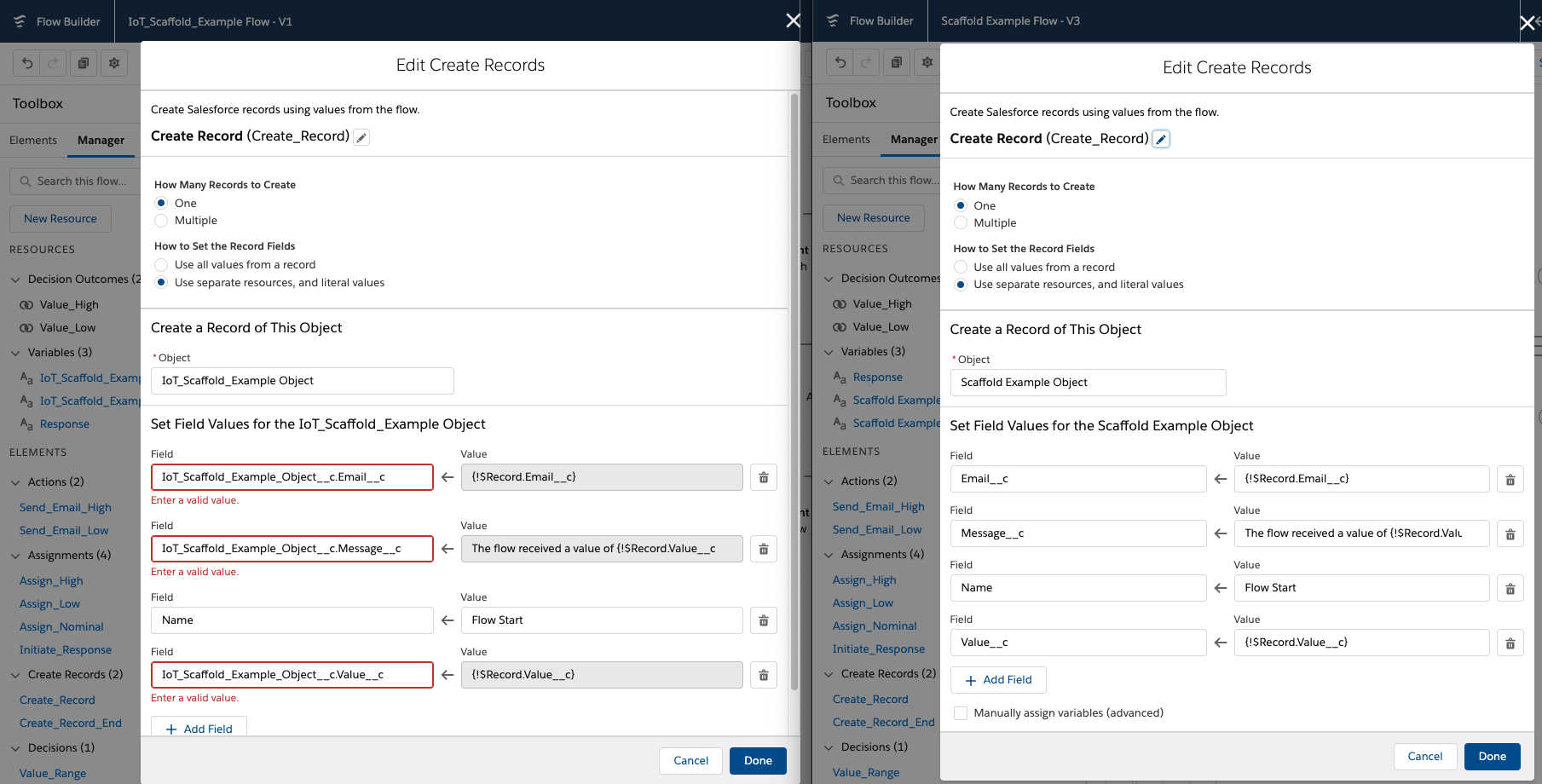
Task: Click the undo icon in left Flow Builder toolbar
Action: (x=27, y=63)
